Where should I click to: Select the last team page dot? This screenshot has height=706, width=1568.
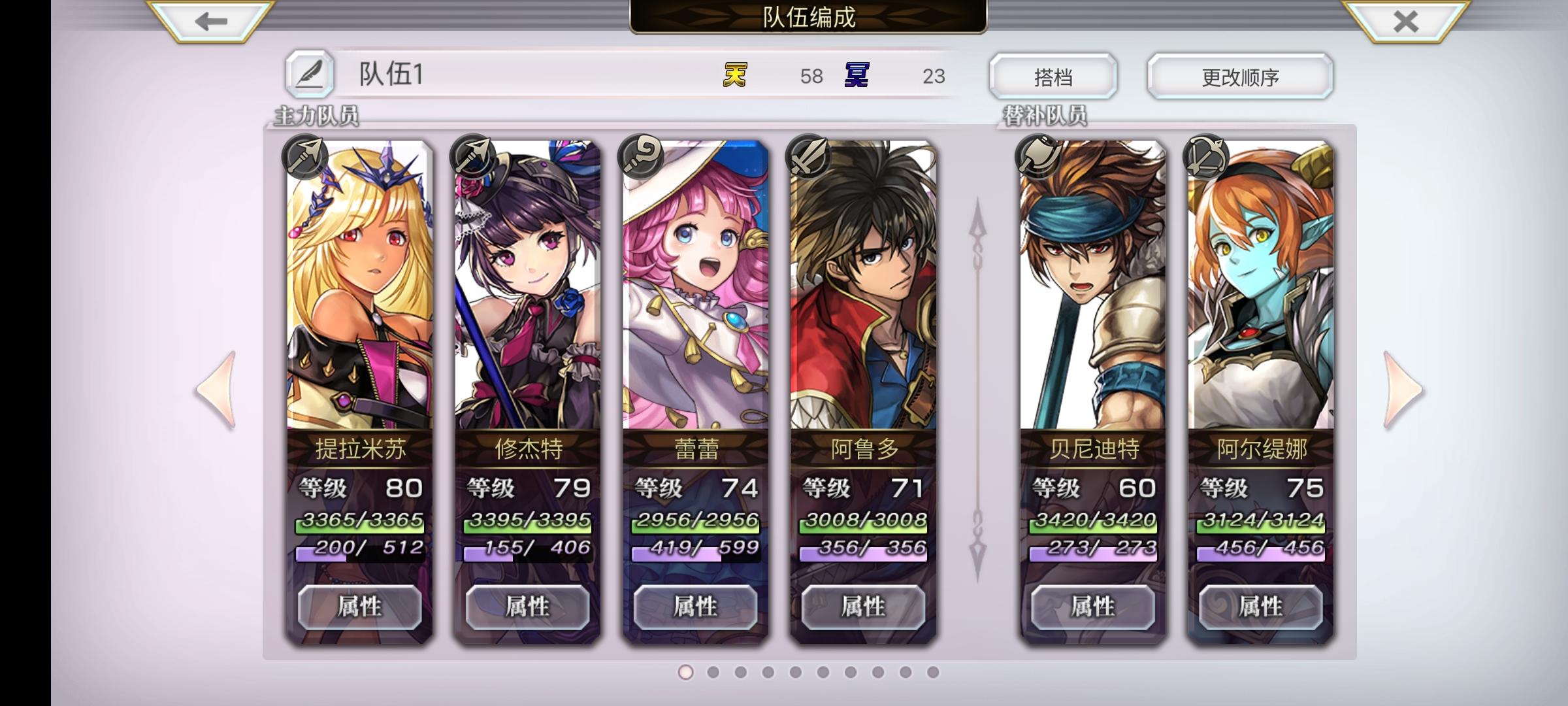(933, 672)
